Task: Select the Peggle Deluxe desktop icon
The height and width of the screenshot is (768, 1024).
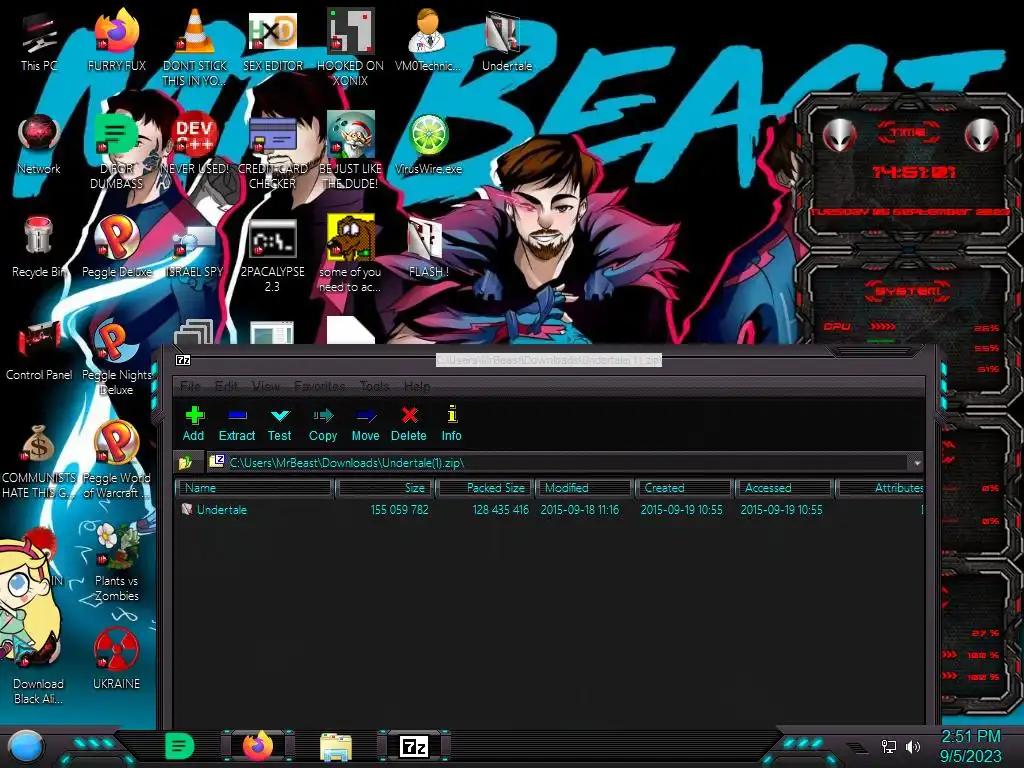Action: pyautogui.click(x=116, y=247)
